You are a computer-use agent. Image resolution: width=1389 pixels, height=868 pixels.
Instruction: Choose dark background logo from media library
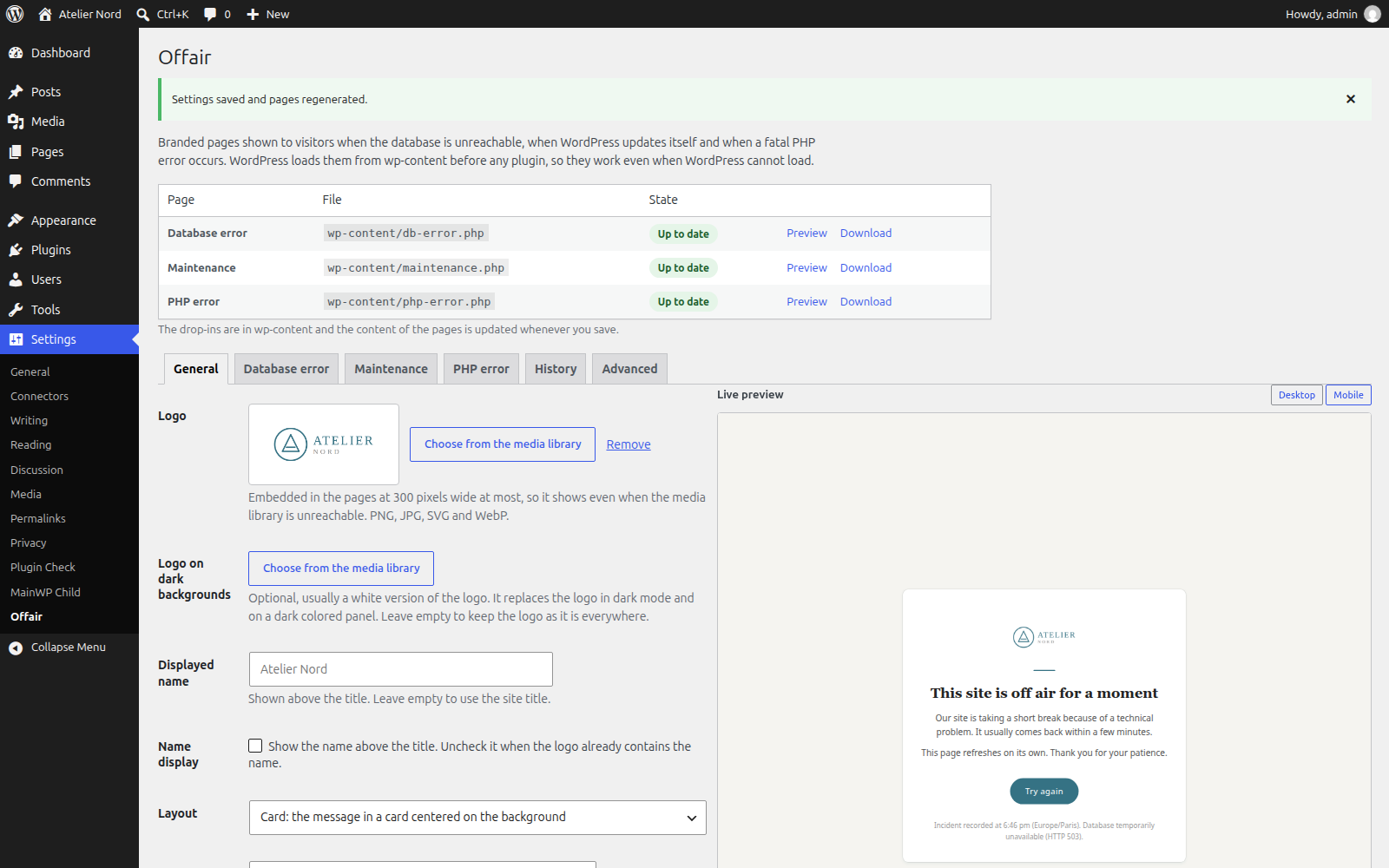(x=341, y=569)
